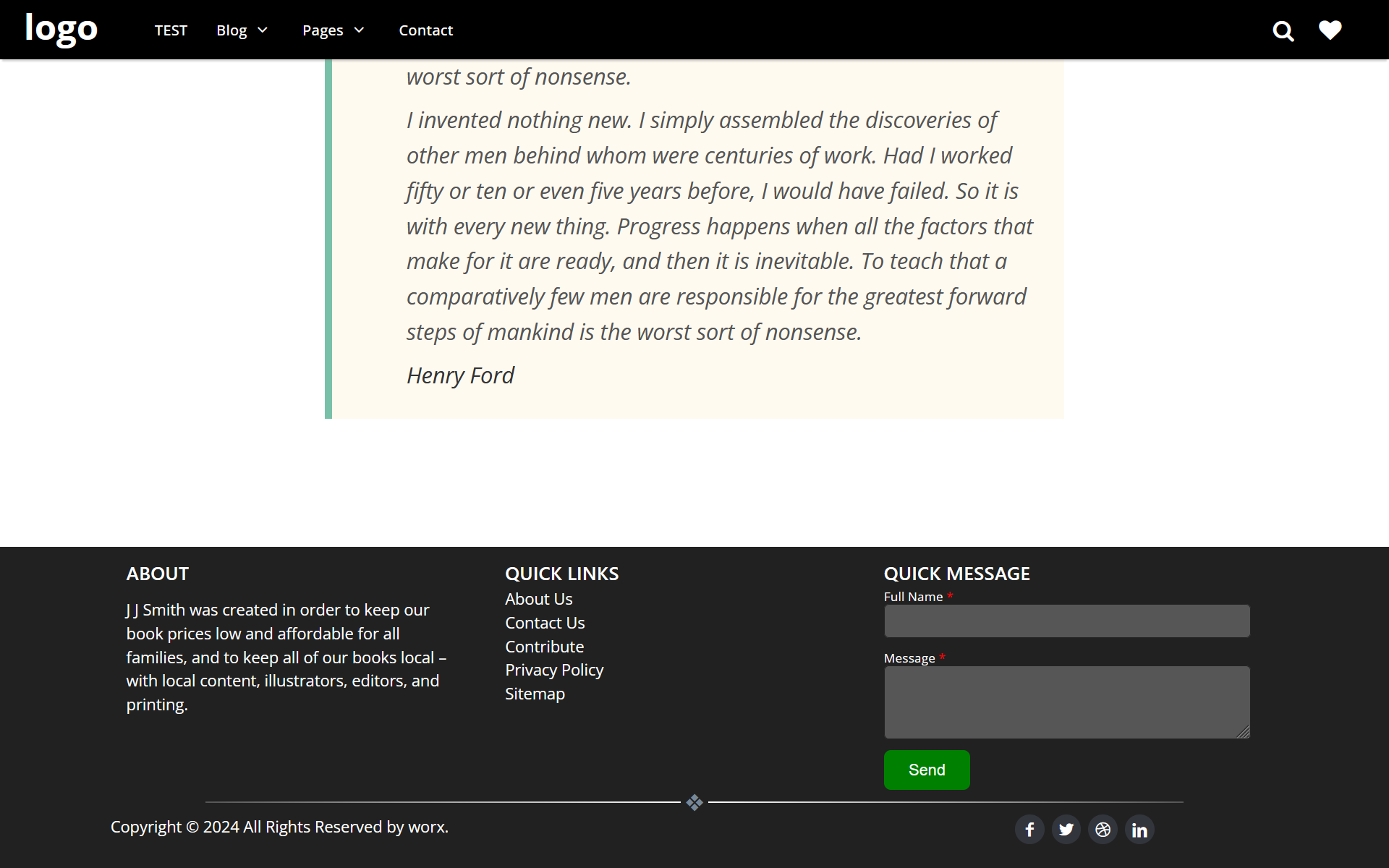The width and height of the screenshot is (1389, 868).
Task: Expand the Blog dropdown chevron
Action: pos(263,30)
